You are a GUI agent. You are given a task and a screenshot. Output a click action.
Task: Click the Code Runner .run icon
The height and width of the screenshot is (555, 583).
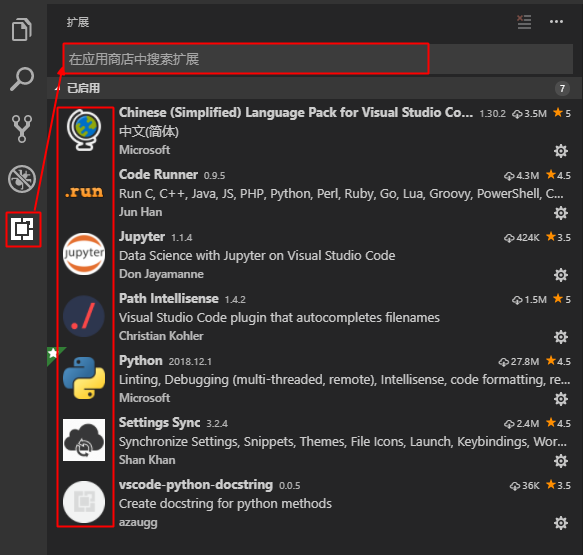(x=84, y=192)
